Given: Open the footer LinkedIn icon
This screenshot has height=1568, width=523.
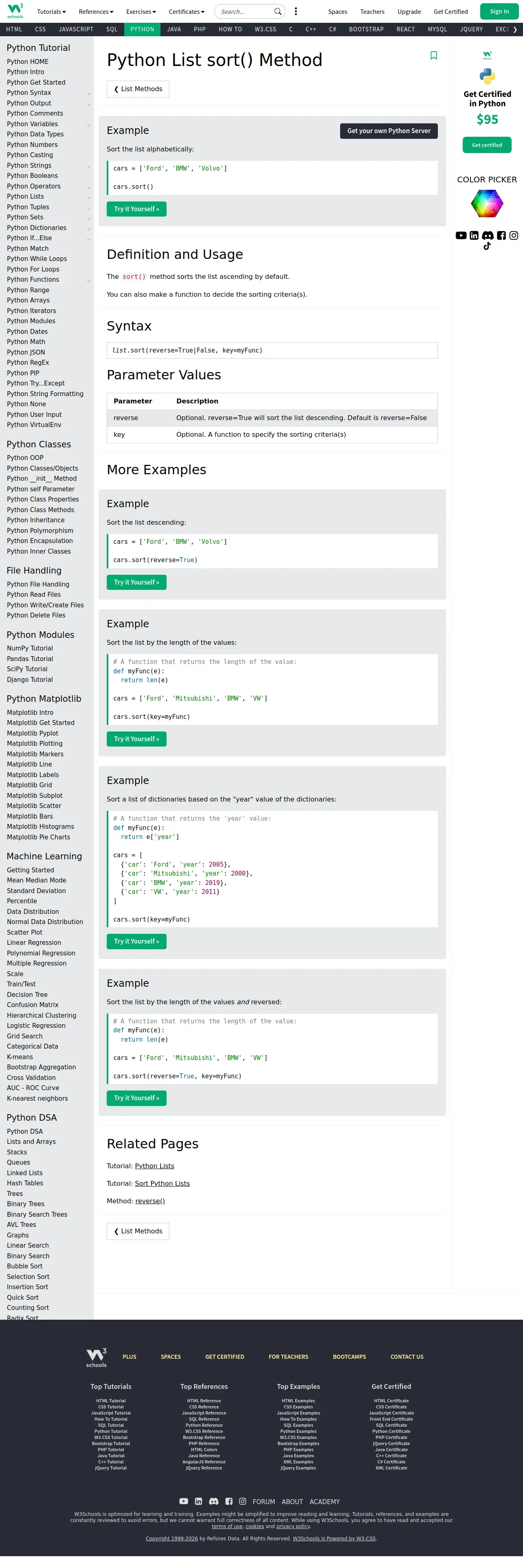Looking at the screenshot, I should click(x=198, y=1502).
